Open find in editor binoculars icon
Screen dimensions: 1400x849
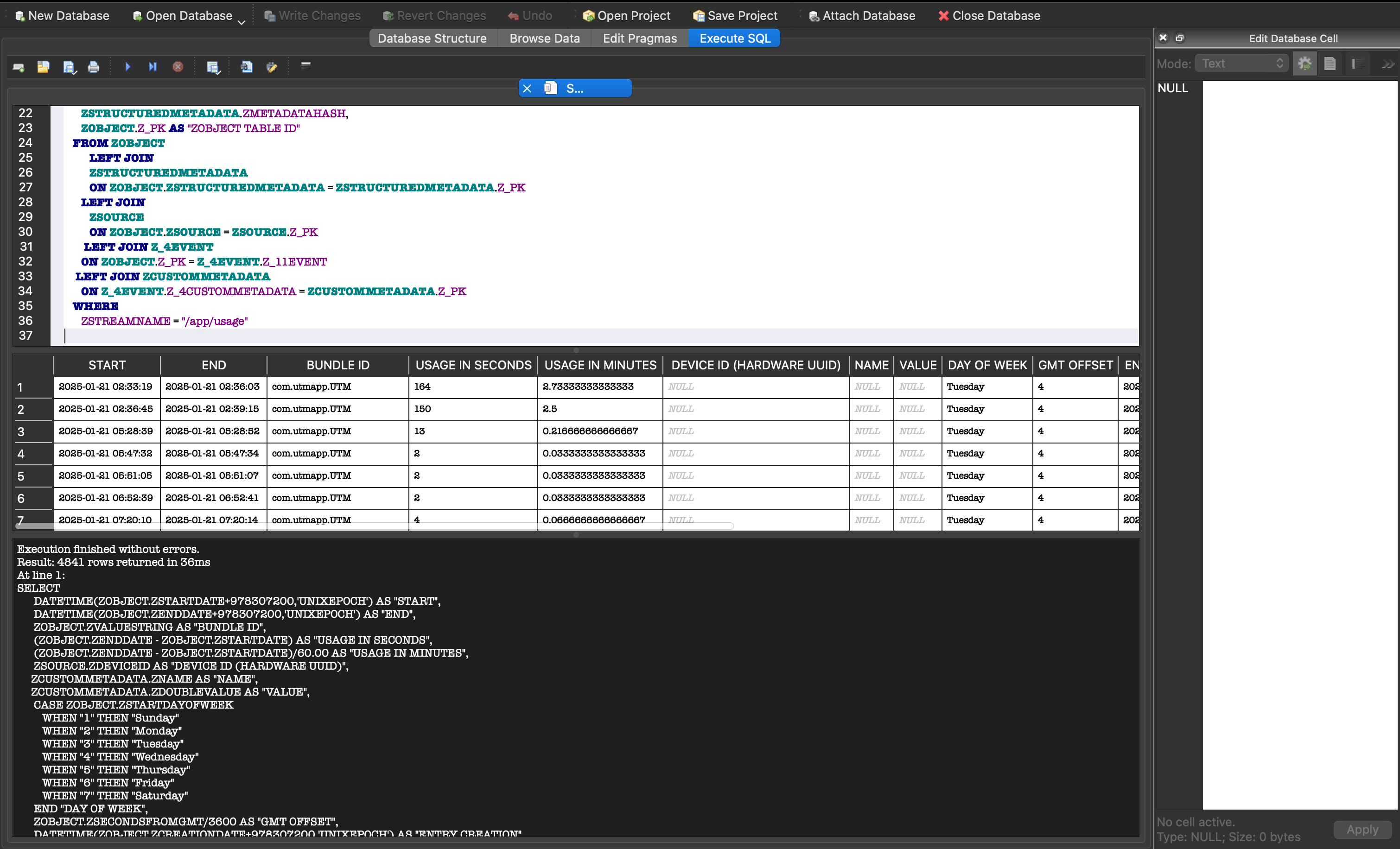click(x=247, y=67)
